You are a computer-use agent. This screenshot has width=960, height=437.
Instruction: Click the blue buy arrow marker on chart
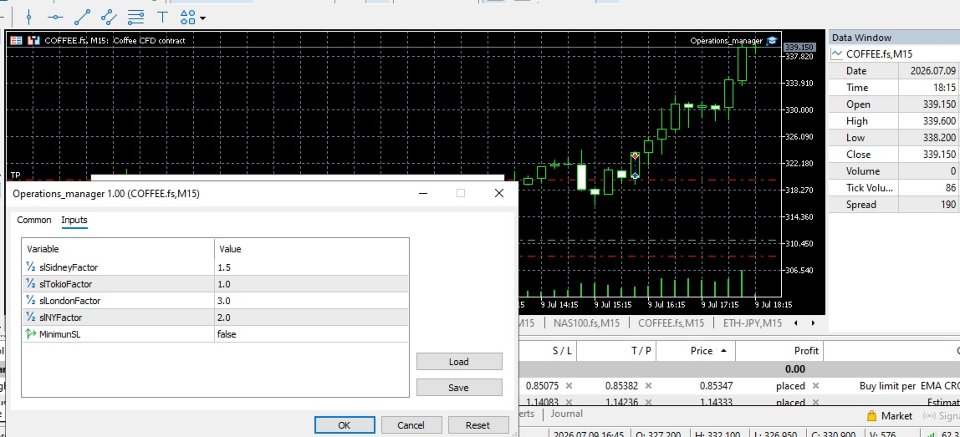[636, 176]
